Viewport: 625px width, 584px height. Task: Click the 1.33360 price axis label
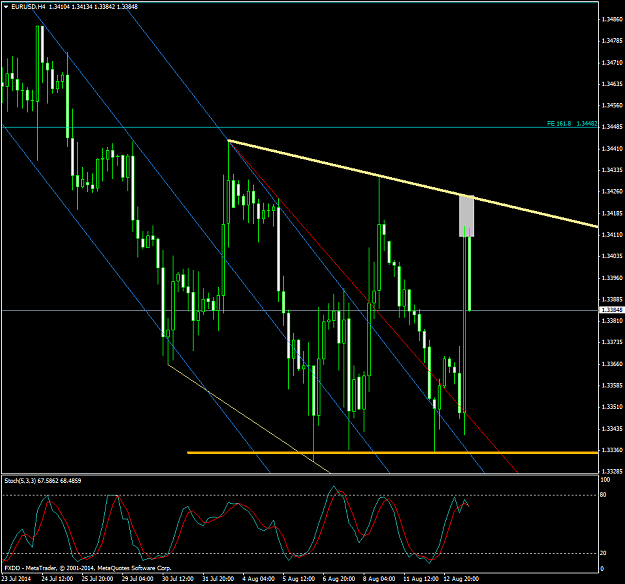point(612,450)
